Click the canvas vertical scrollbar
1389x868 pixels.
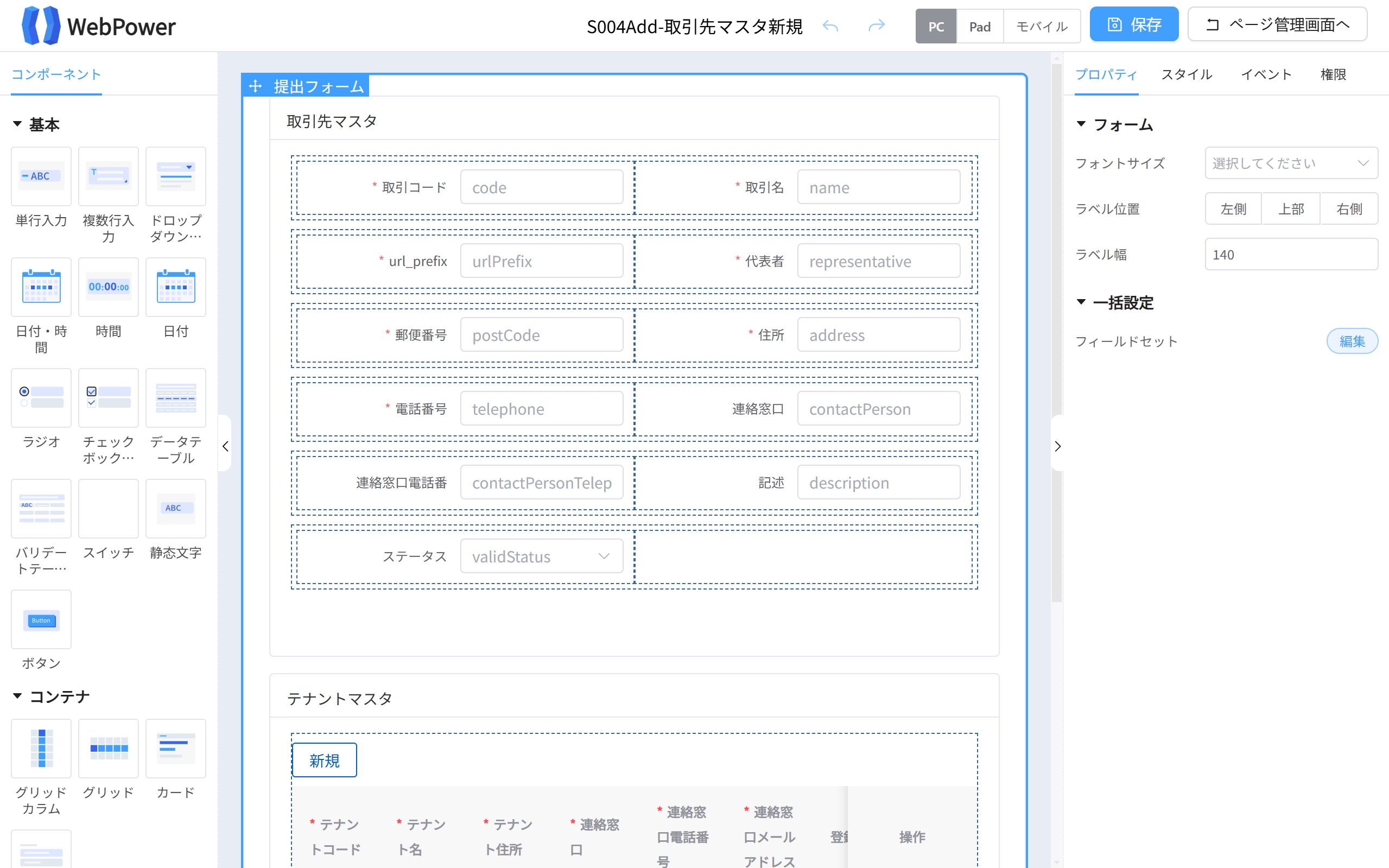point(1056,333)
